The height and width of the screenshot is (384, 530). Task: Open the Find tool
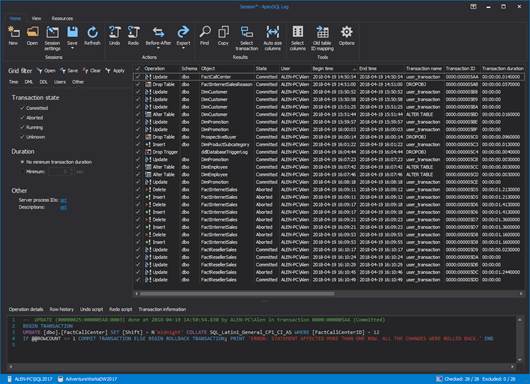point(205,35)
